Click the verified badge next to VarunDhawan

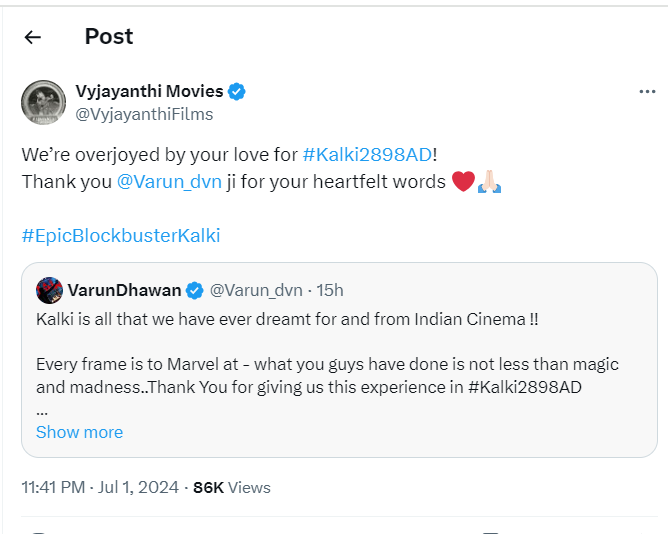195,291
